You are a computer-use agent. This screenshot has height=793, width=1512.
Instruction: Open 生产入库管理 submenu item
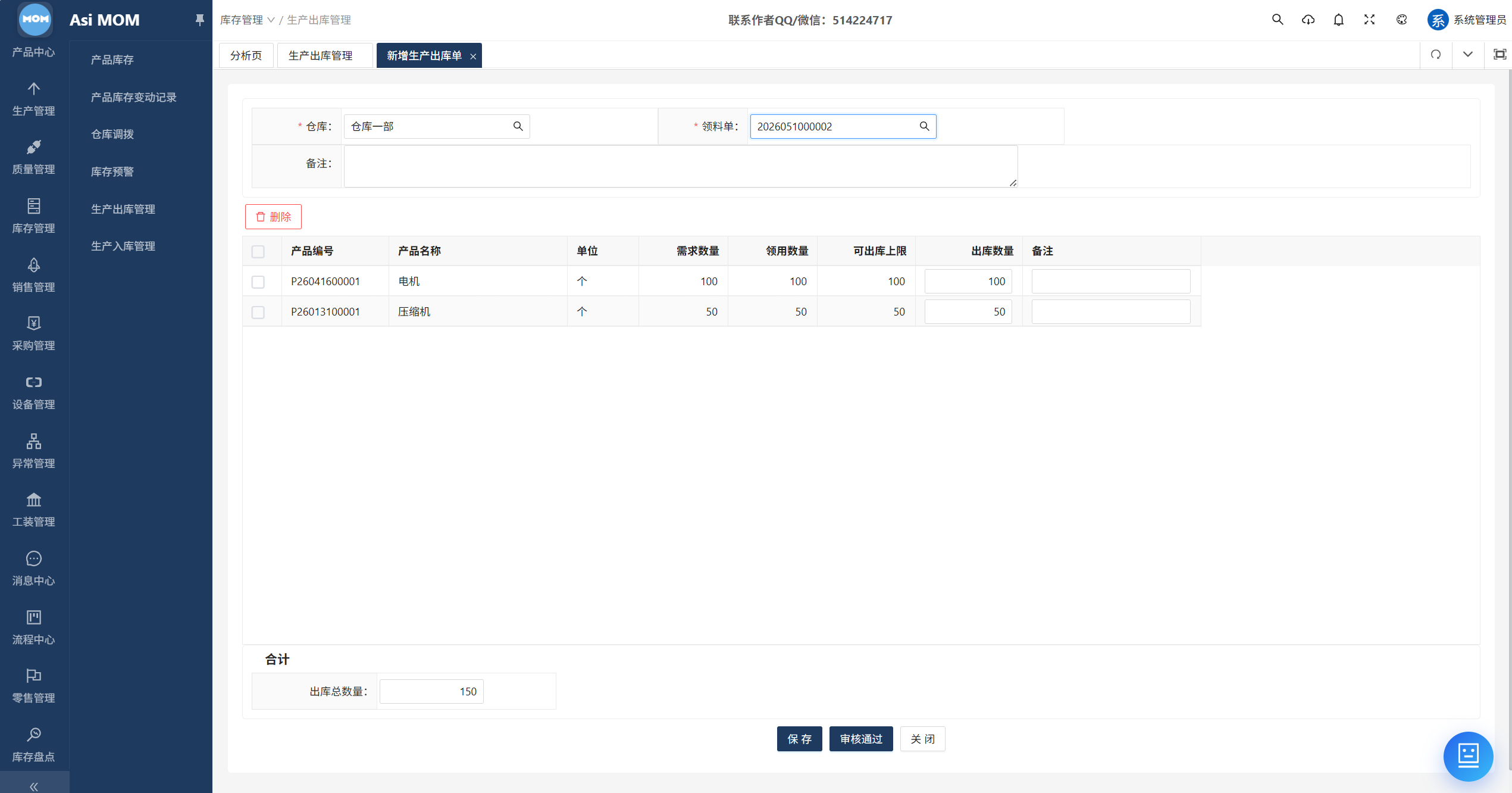coord(123,246)
